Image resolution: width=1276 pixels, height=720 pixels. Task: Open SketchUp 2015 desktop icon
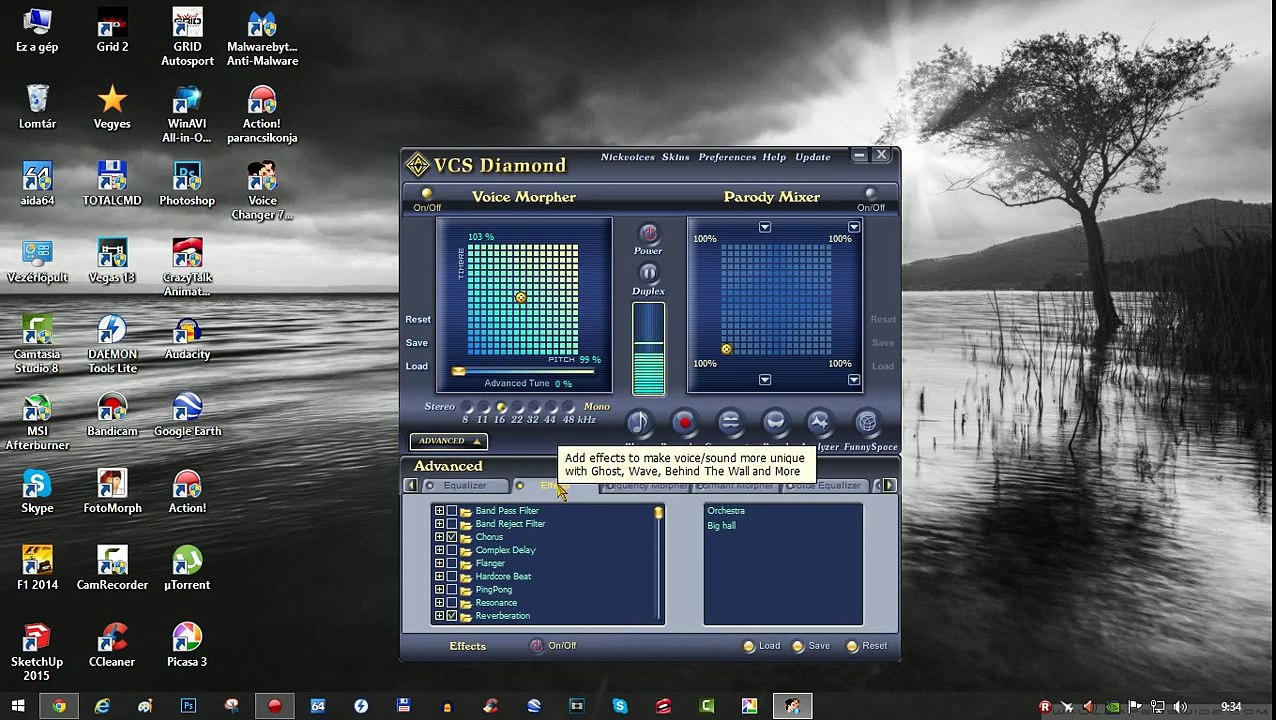37,652
